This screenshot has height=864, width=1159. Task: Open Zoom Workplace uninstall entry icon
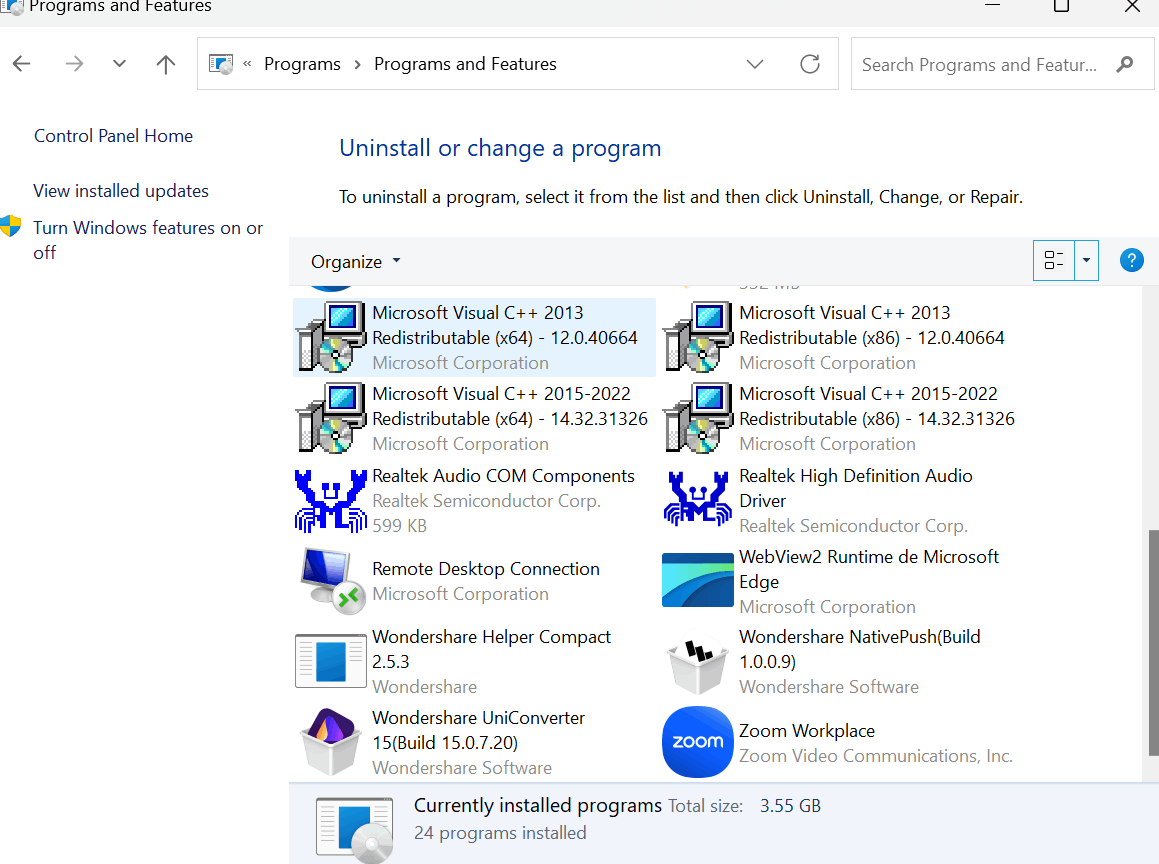click(697, 742)
